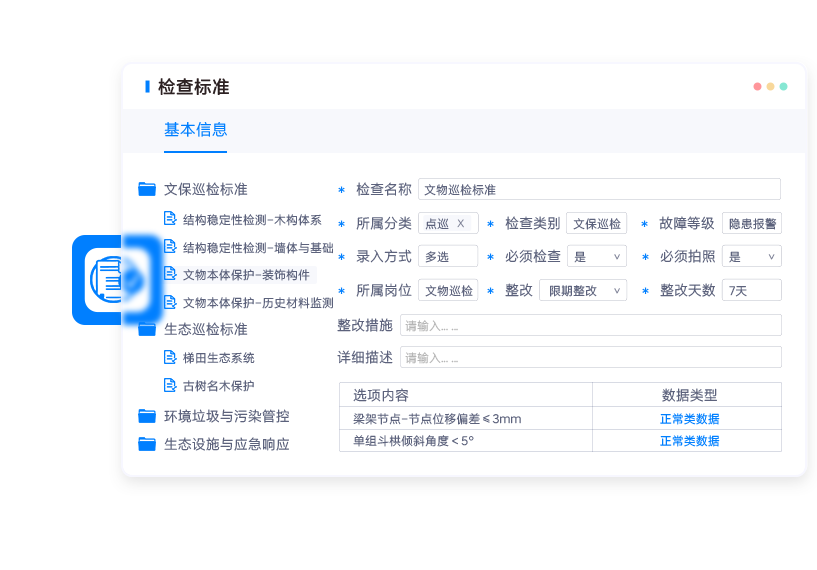Click the 详细描述 input field
The image size is (817, 570).
click(x=590, y=357)
